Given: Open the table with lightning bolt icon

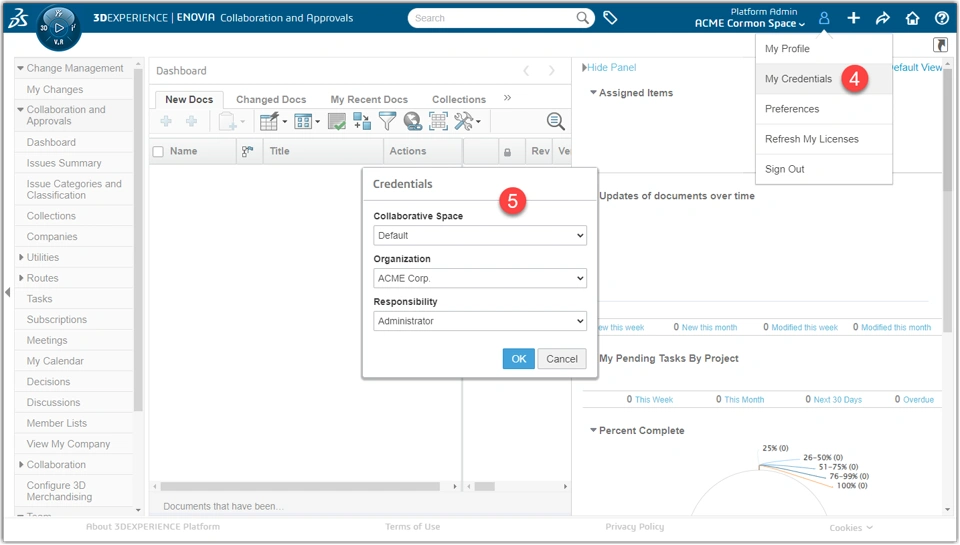Looking at the screenshot, I should (269, 121).
